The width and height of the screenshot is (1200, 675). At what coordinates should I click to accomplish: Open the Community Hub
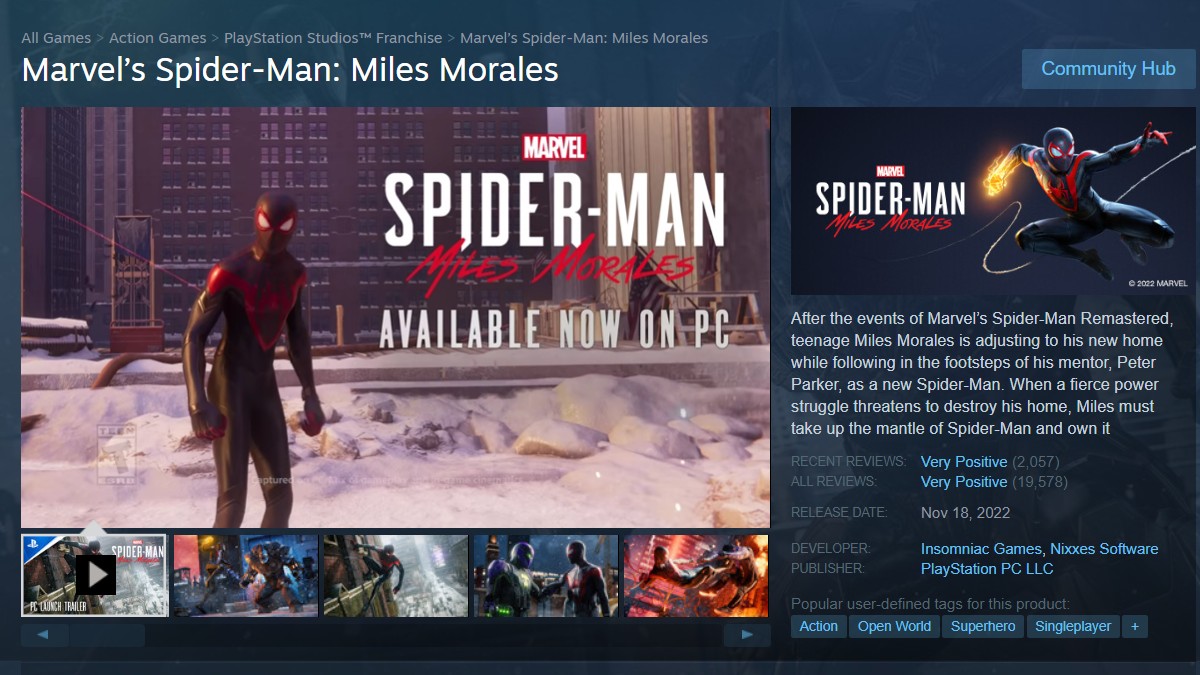[1108, 69]
